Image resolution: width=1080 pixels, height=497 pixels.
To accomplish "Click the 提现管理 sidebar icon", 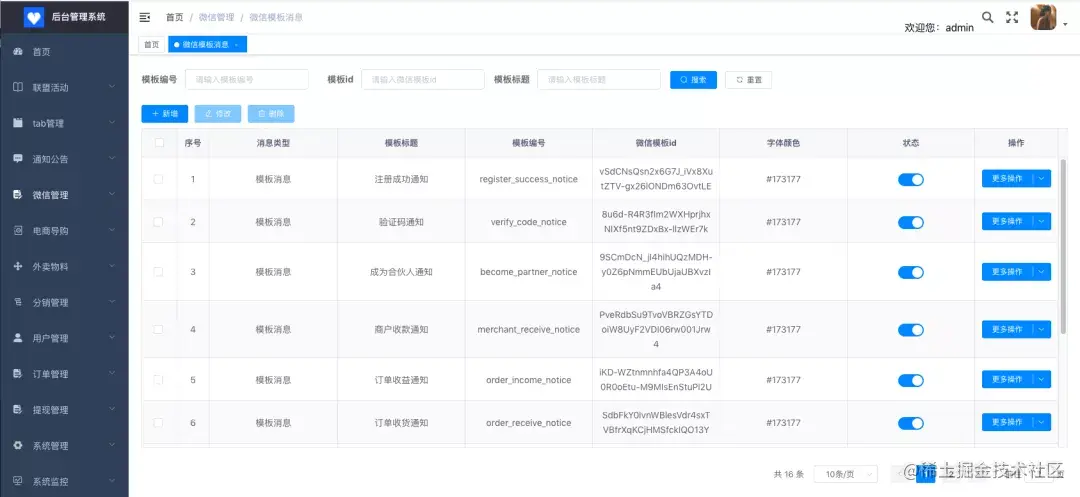I will [19, 410].
